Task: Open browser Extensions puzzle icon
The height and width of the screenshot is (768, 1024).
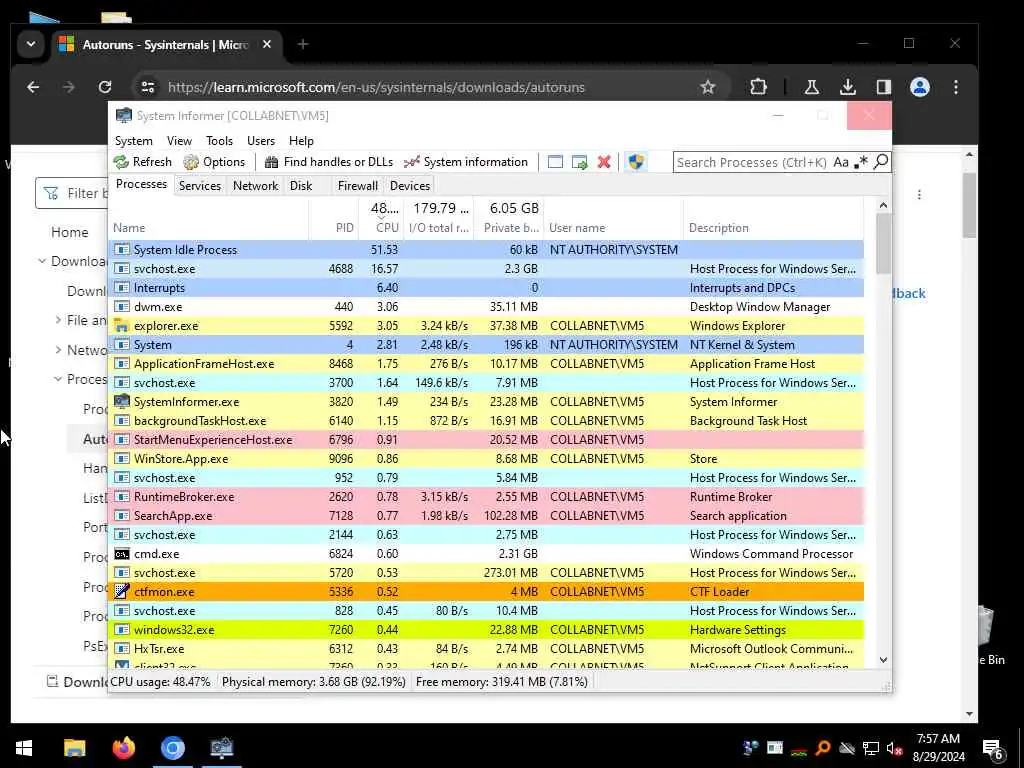Action: click(758, 87)
